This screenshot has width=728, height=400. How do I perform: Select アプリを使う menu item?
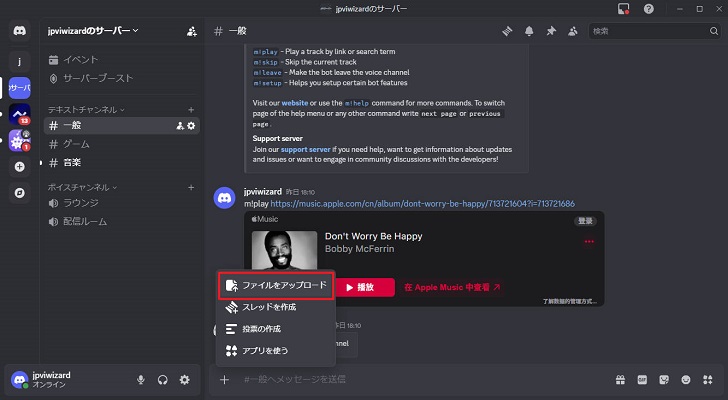[276, 351]
